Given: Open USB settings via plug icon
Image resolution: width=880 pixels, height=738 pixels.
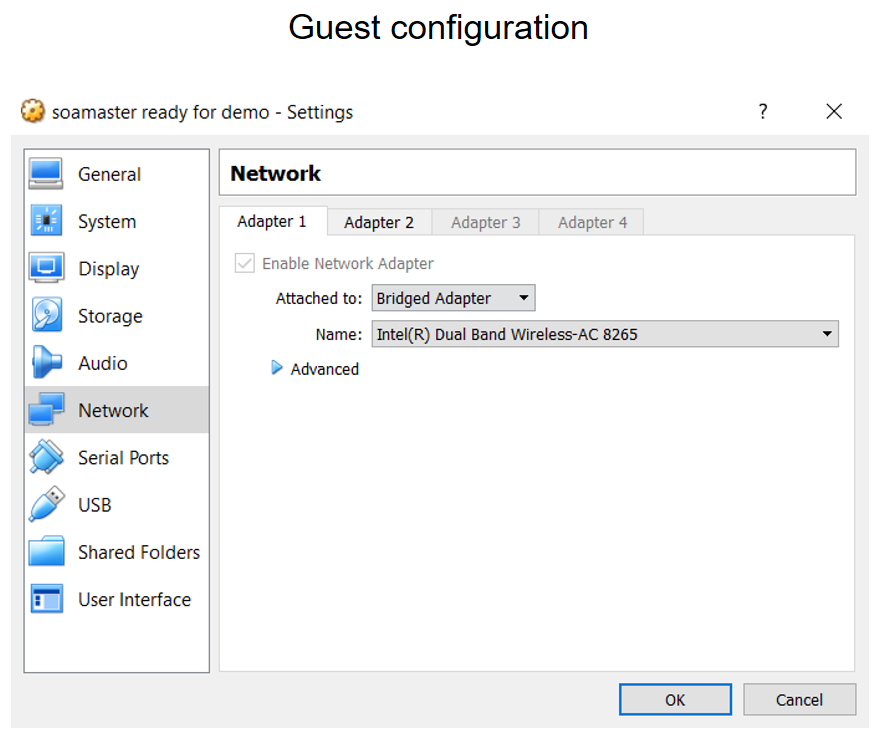Looking at the screenshot, I should coord(46,505).
